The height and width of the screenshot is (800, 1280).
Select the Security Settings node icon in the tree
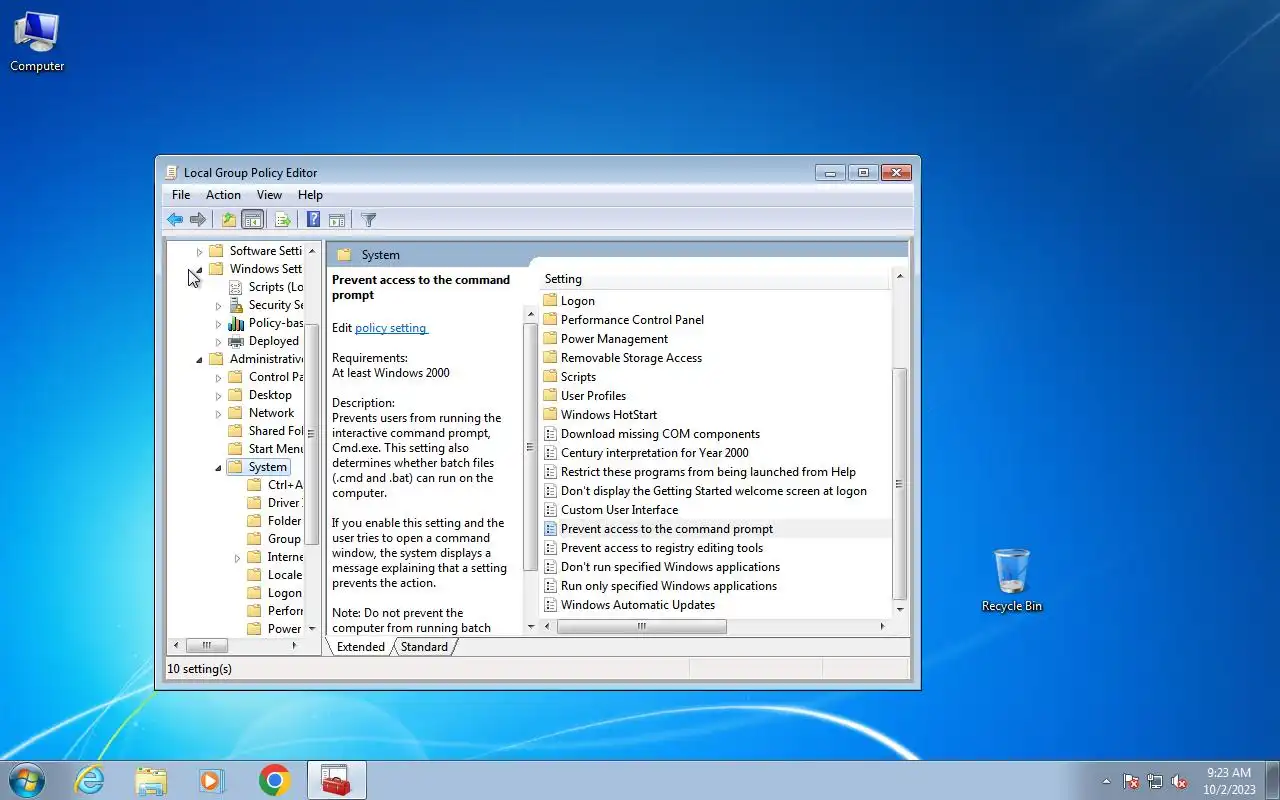[236, 305]
